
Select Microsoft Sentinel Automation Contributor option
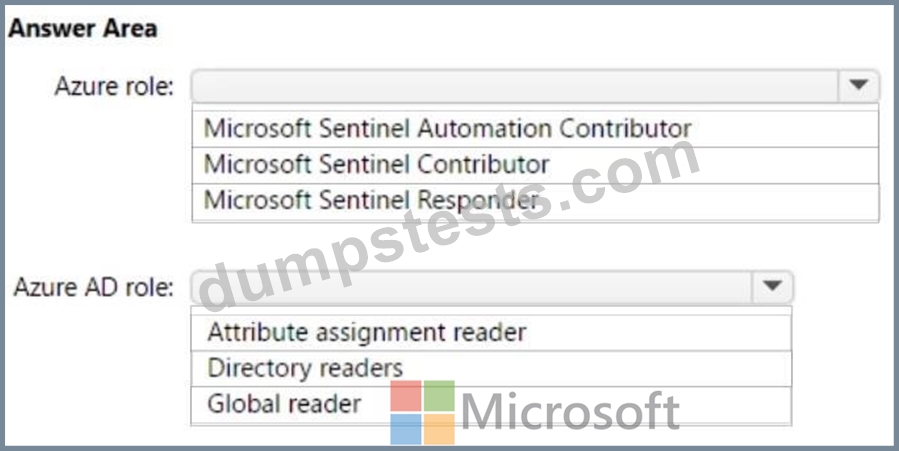[x=535, y=129]
